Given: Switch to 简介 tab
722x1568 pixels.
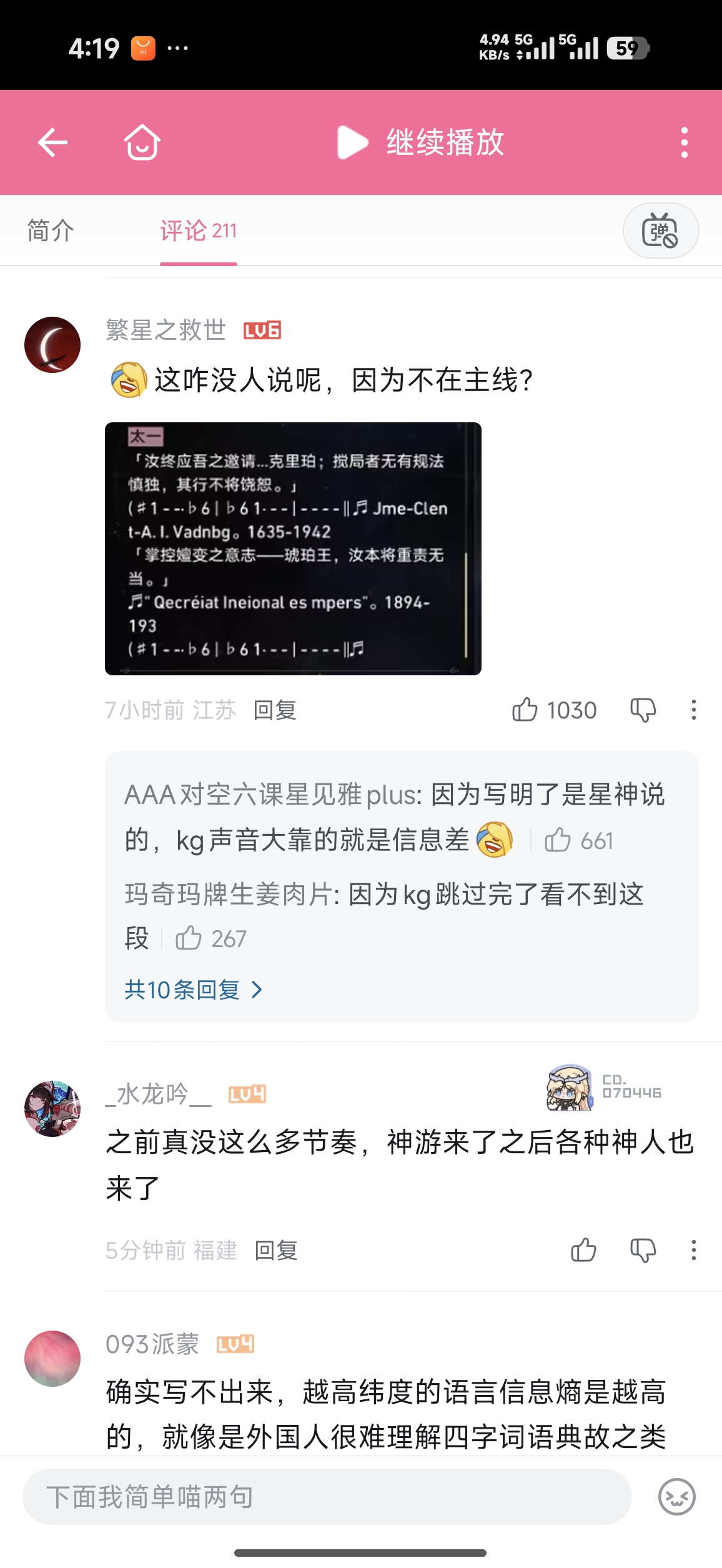Looking at the screenshot, I should (x=51, y=231).
